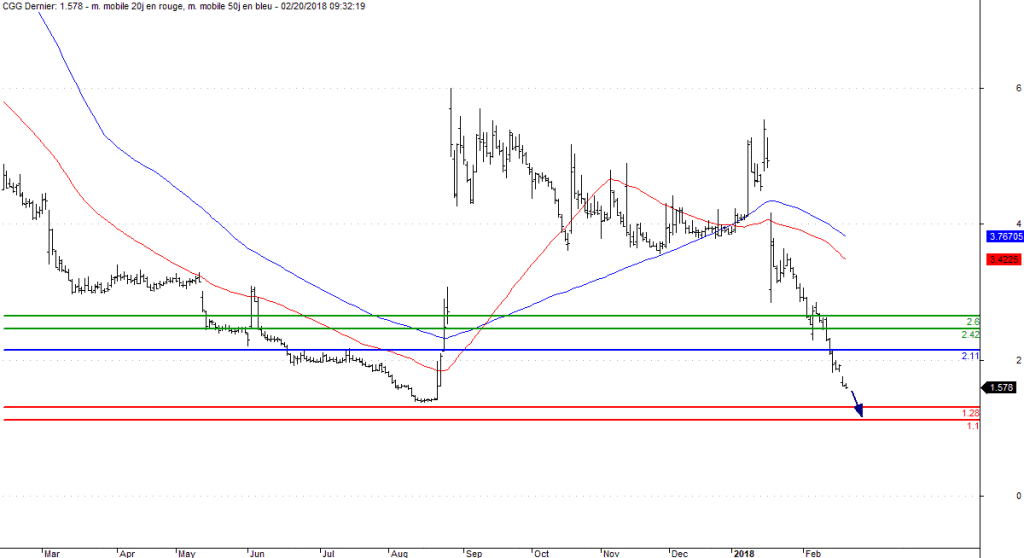Click the black 1.578 last price tag
1024x558 pixels.
1000,387
